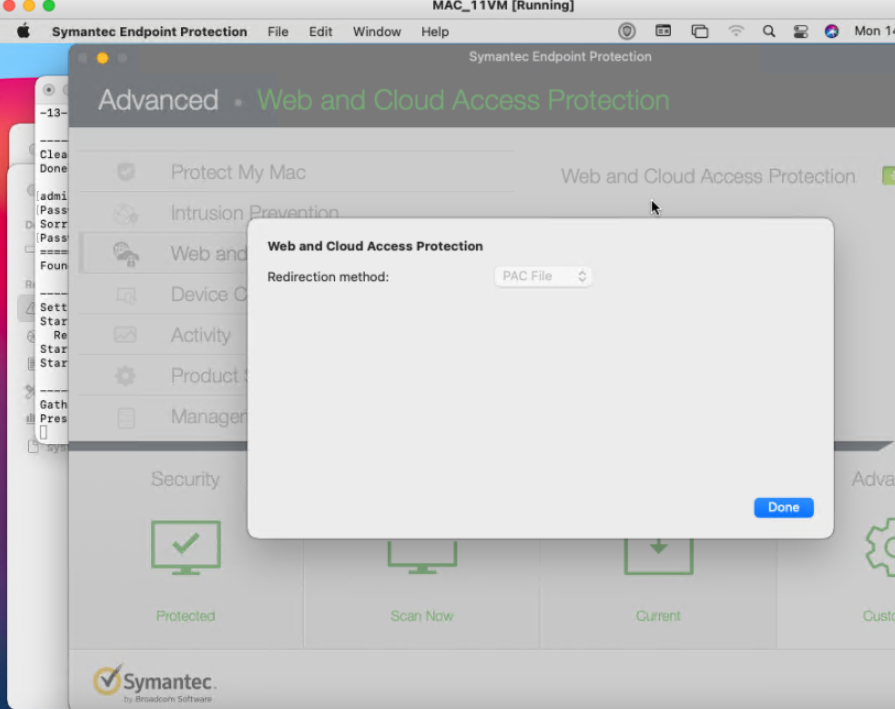
Task: Select Management document icon
Action: (x=126, y=417)
